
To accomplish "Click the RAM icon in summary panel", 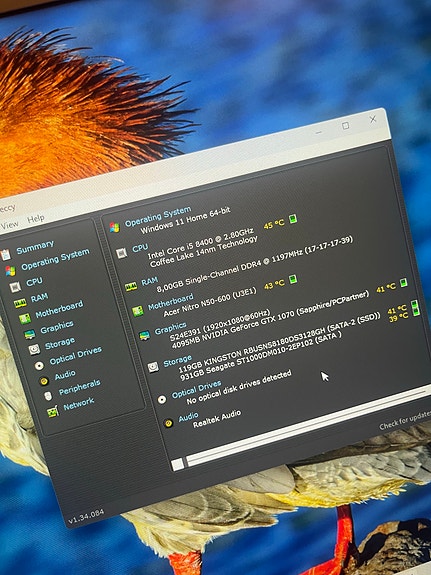I will coord(131,287).
